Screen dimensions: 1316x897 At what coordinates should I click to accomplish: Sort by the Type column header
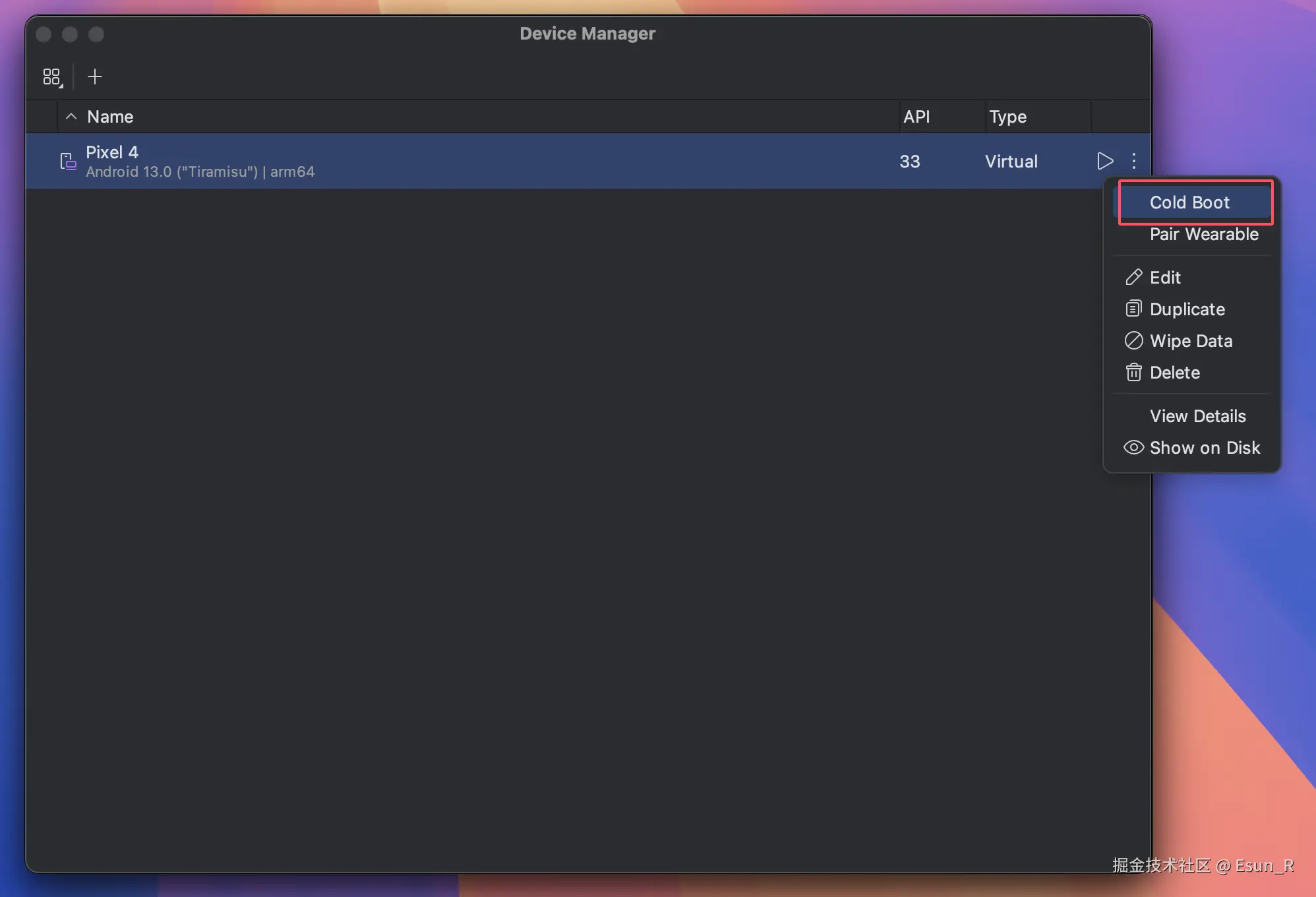tap(1007, 117)
